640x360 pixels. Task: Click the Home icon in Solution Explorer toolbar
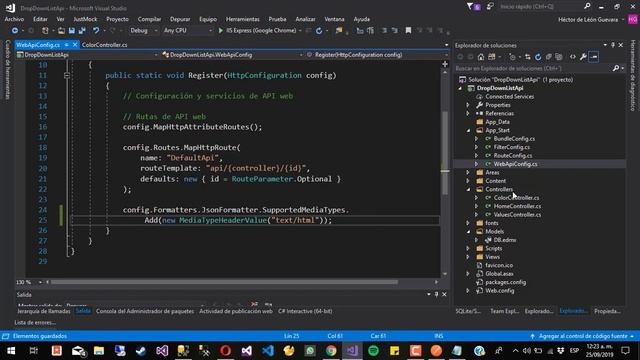coord(481,57)
